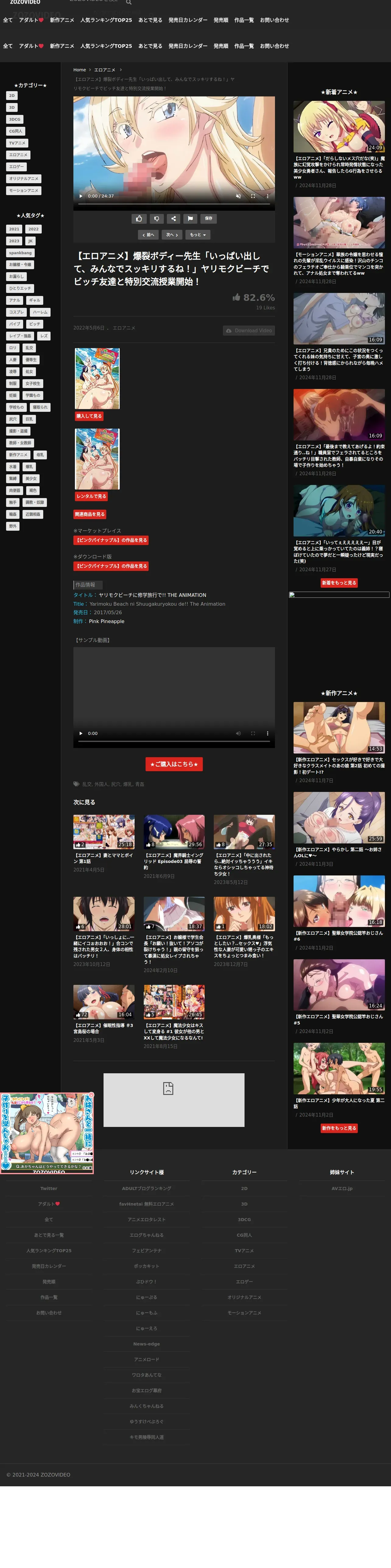The image size is (391, 1568).
Task: Click the レンタルで見る red button
Action: [91, 497]
